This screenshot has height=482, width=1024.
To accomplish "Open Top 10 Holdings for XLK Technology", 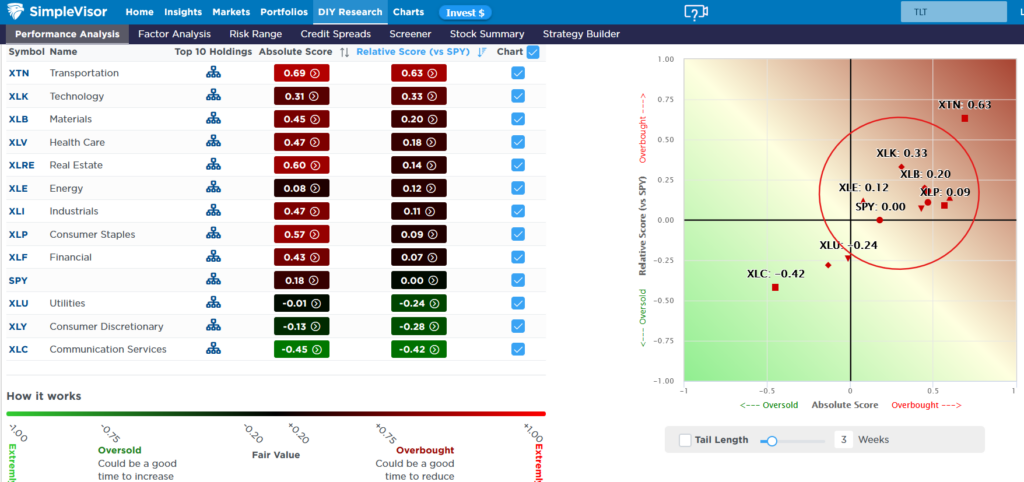I will 213,96.
